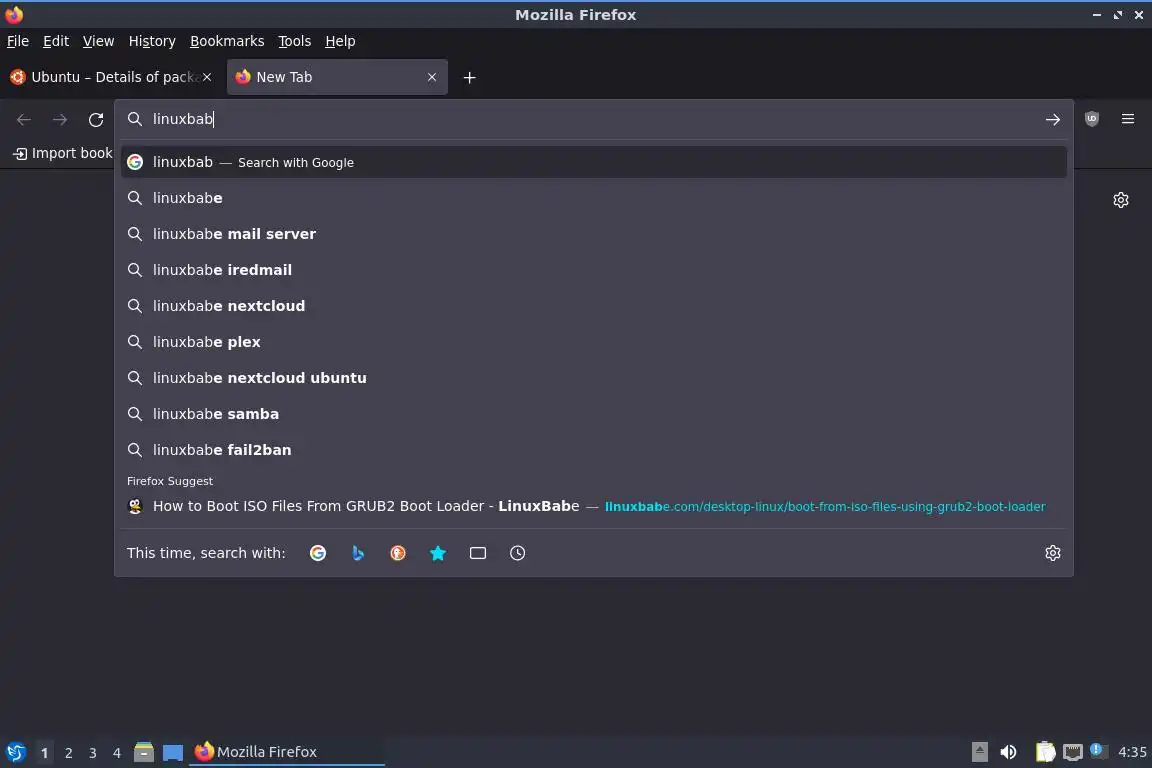Screen dimensions: 1152x768
Task: Switch to workspace 1 in the pager
Action: pos(44,753)
